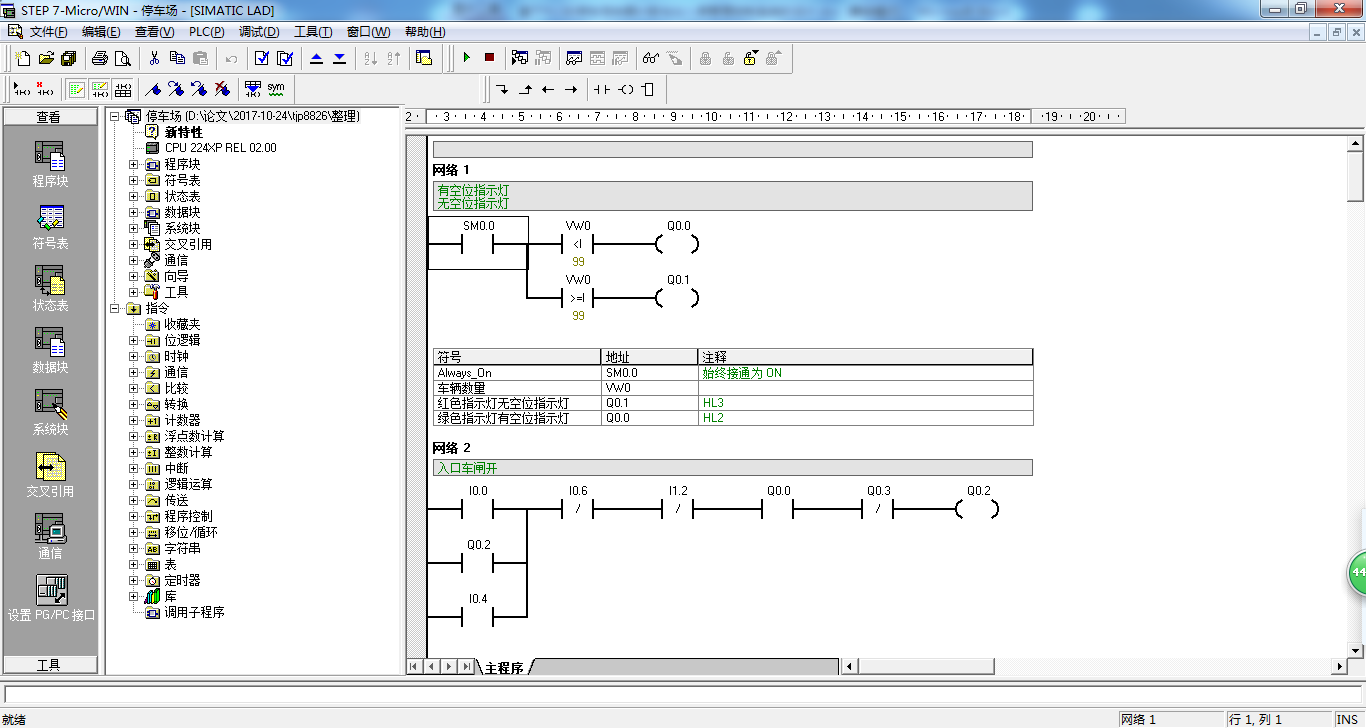Click the Delete Network icon
The height and width of the screenshot is (728, 1366).
click(44, 89)
